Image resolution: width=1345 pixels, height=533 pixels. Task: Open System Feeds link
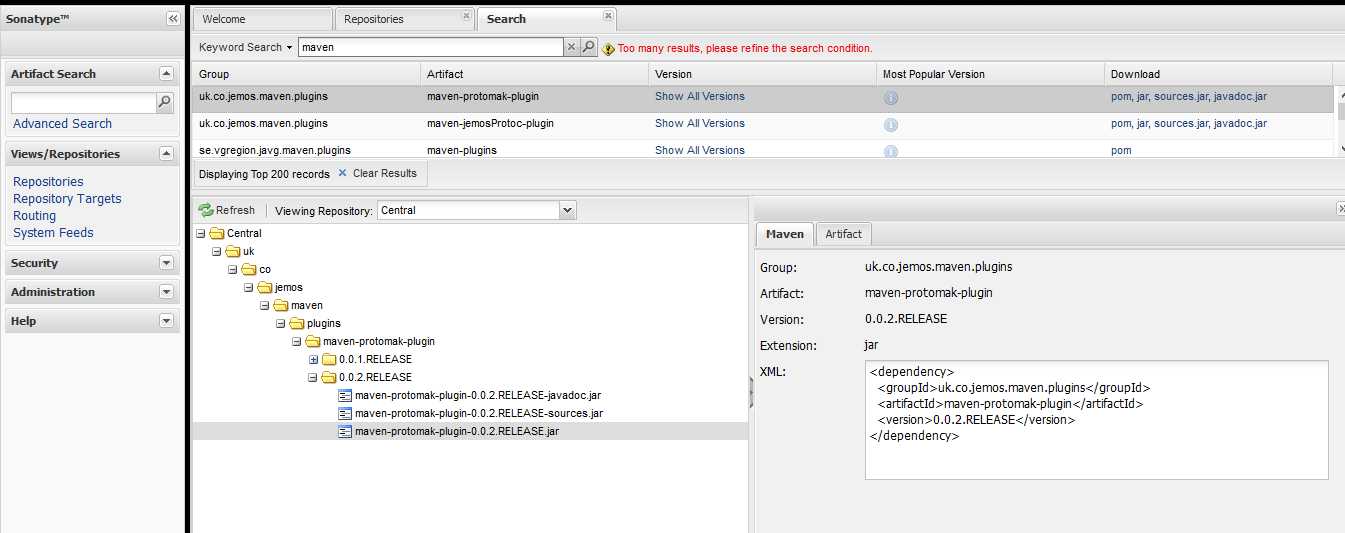(53, 233)
